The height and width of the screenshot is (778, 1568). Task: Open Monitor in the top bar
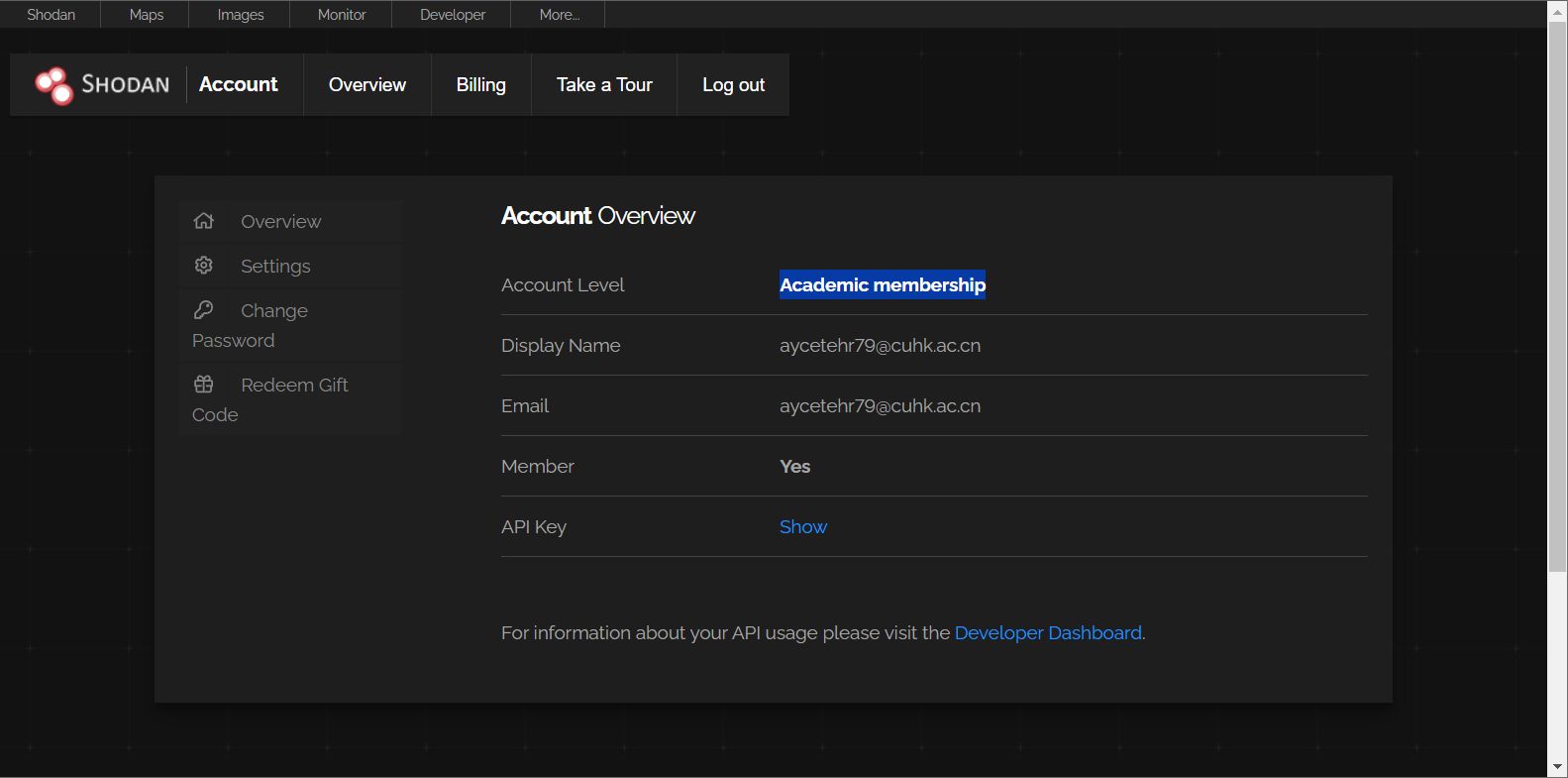tap(342, 15)
